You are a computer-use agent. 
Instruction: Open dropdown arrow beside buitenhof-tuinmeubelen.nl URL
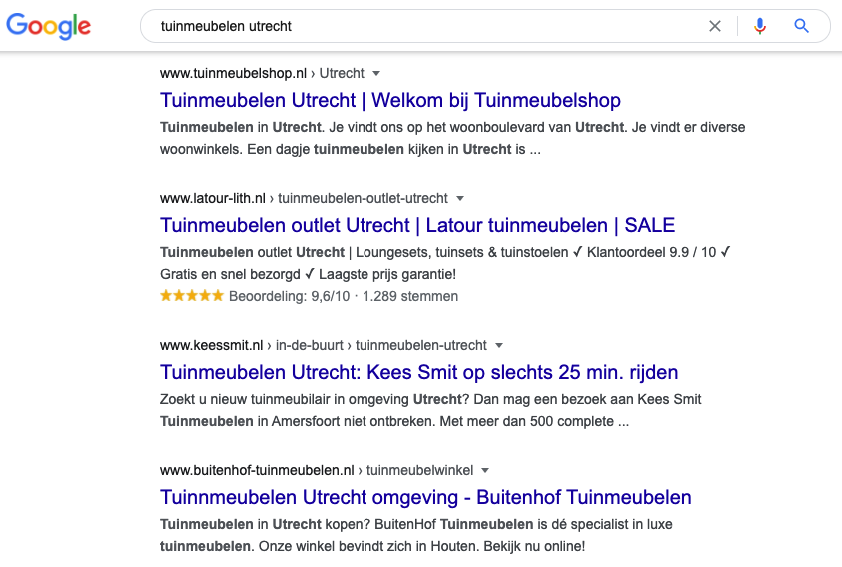point(485,470)
